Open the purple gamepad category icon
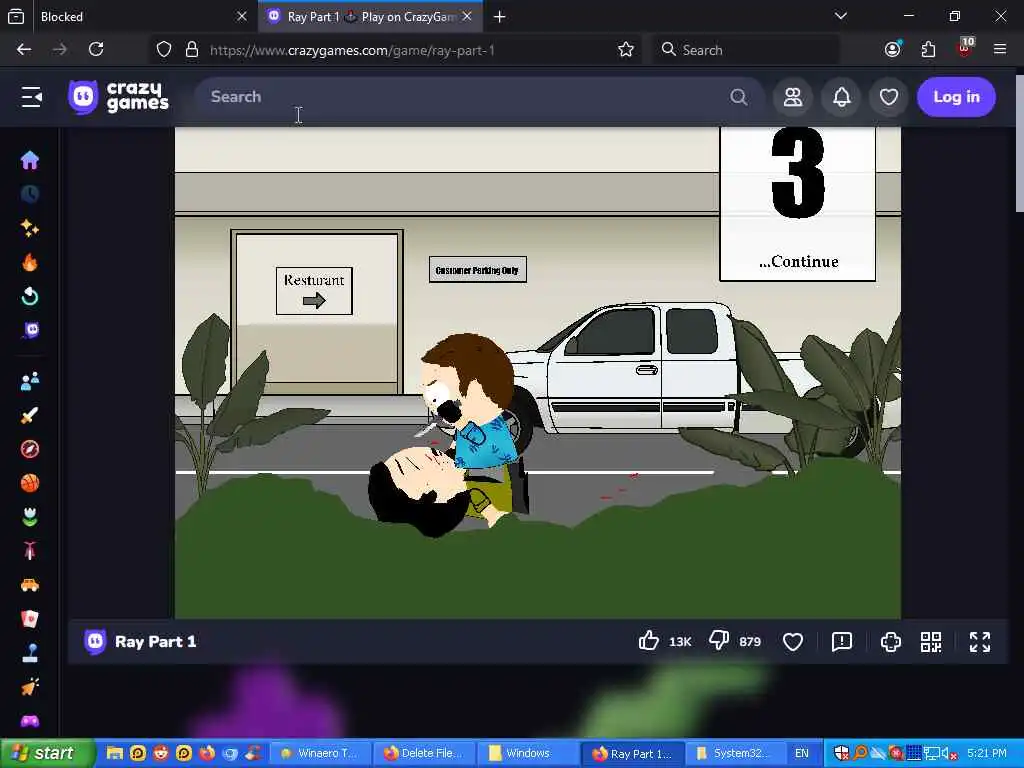Screen dimensions: 1024x768 (29, 721)
